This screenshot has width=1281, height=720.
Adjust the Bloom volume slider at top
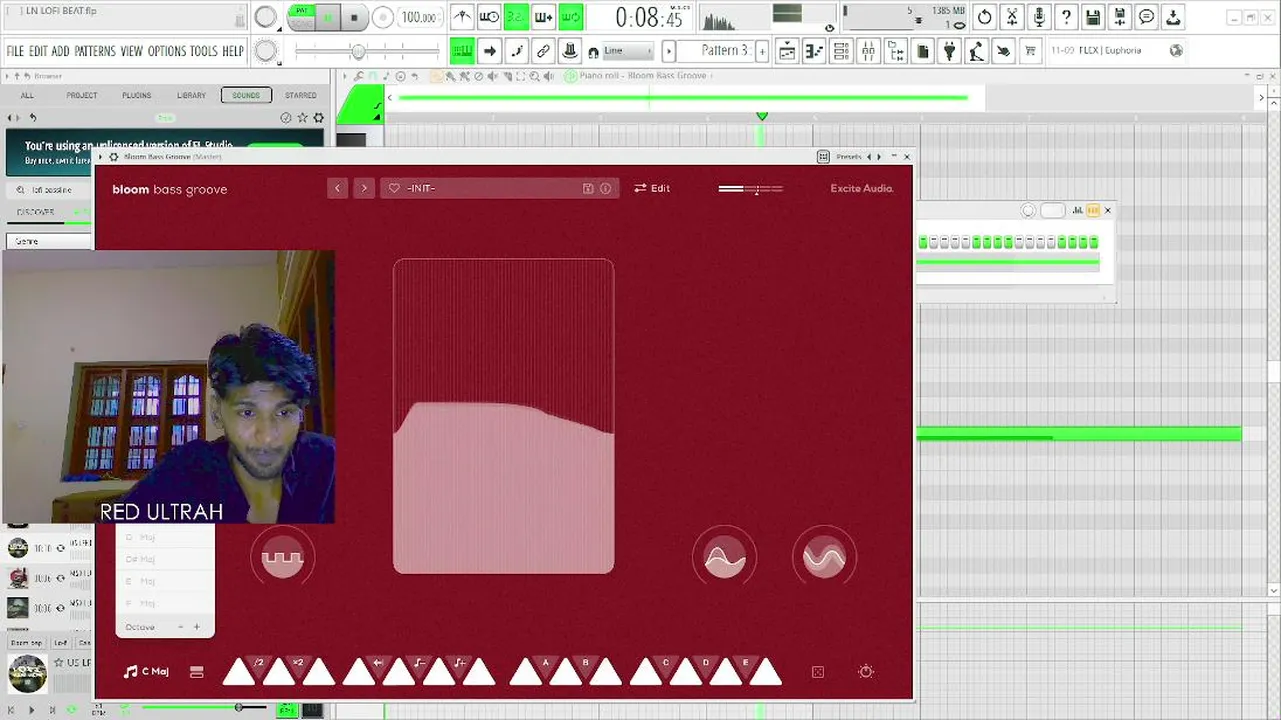[x=750, y=188]
